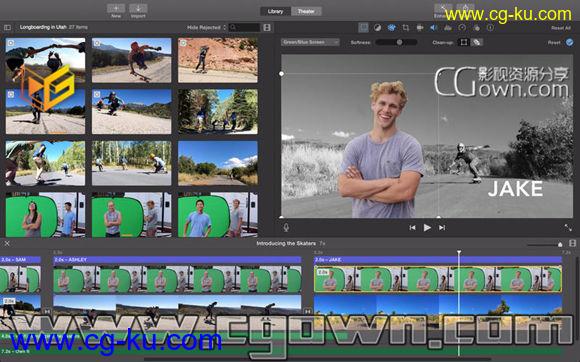
Task: Skip to previous clip in viewer
Action: click(x=412, y=228)
